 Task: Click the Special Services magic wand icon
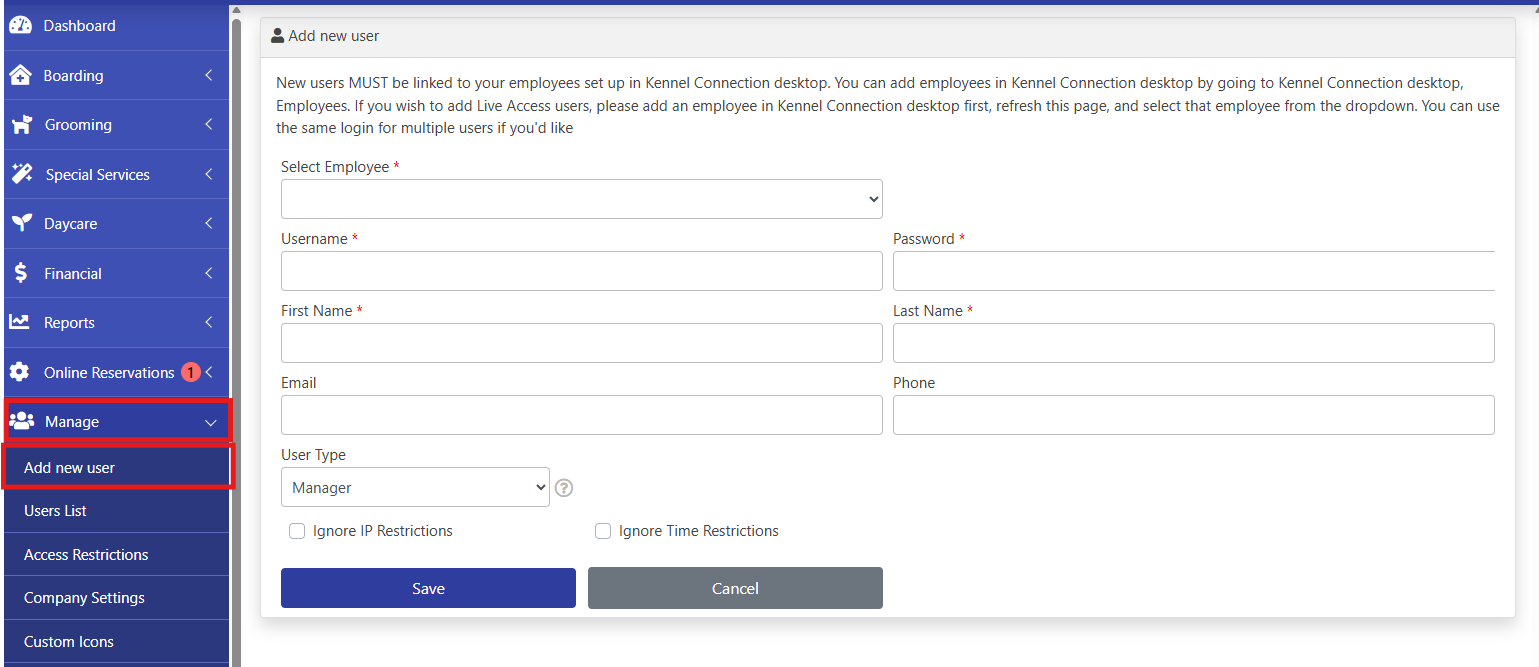21,174
